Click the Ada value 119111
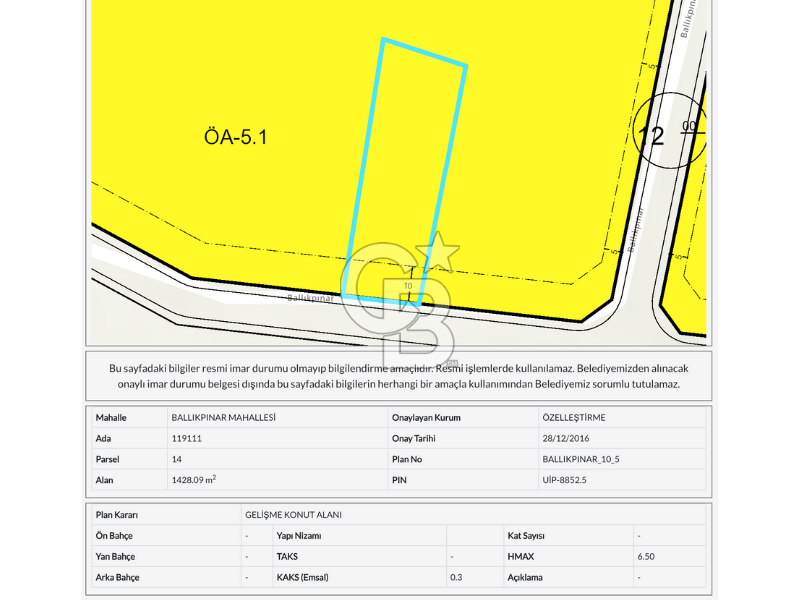This screenshot has width=800, height=600. point(187,438)
